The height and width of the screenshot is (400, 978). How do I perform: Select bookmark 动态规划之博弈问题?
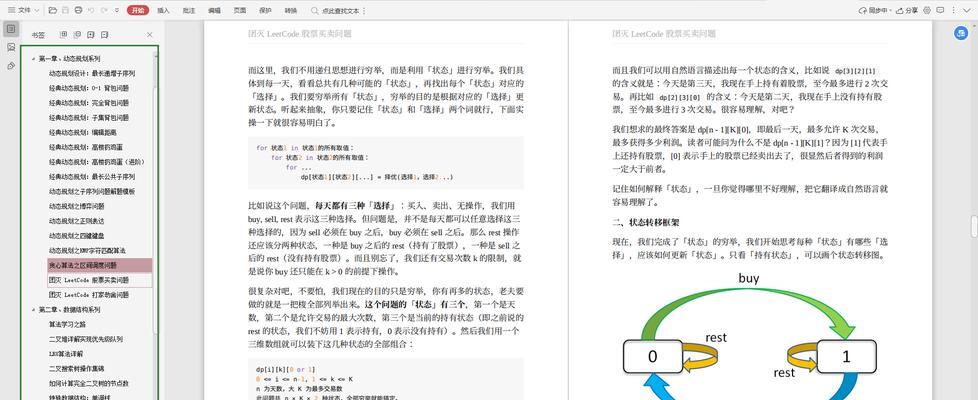pyautogui.click(x=77, y=206)
